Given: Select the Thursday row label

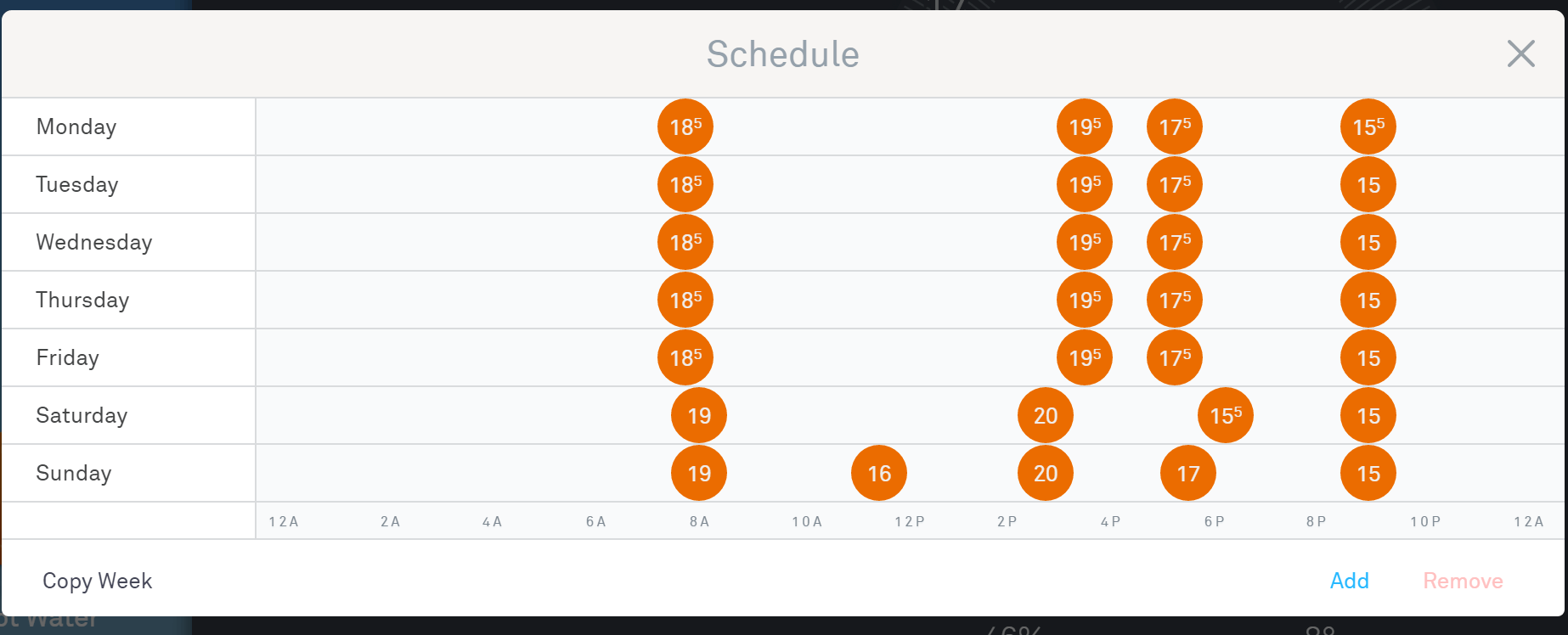Looking at the screenshot, I should (x=82, y=301).
